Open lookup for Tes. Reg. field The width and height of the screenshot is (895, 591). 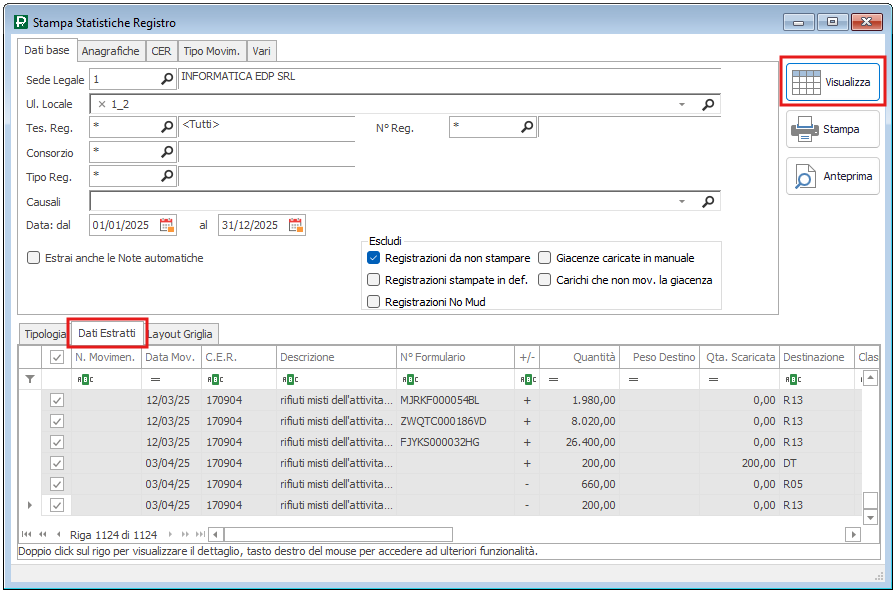coord(167,127)
